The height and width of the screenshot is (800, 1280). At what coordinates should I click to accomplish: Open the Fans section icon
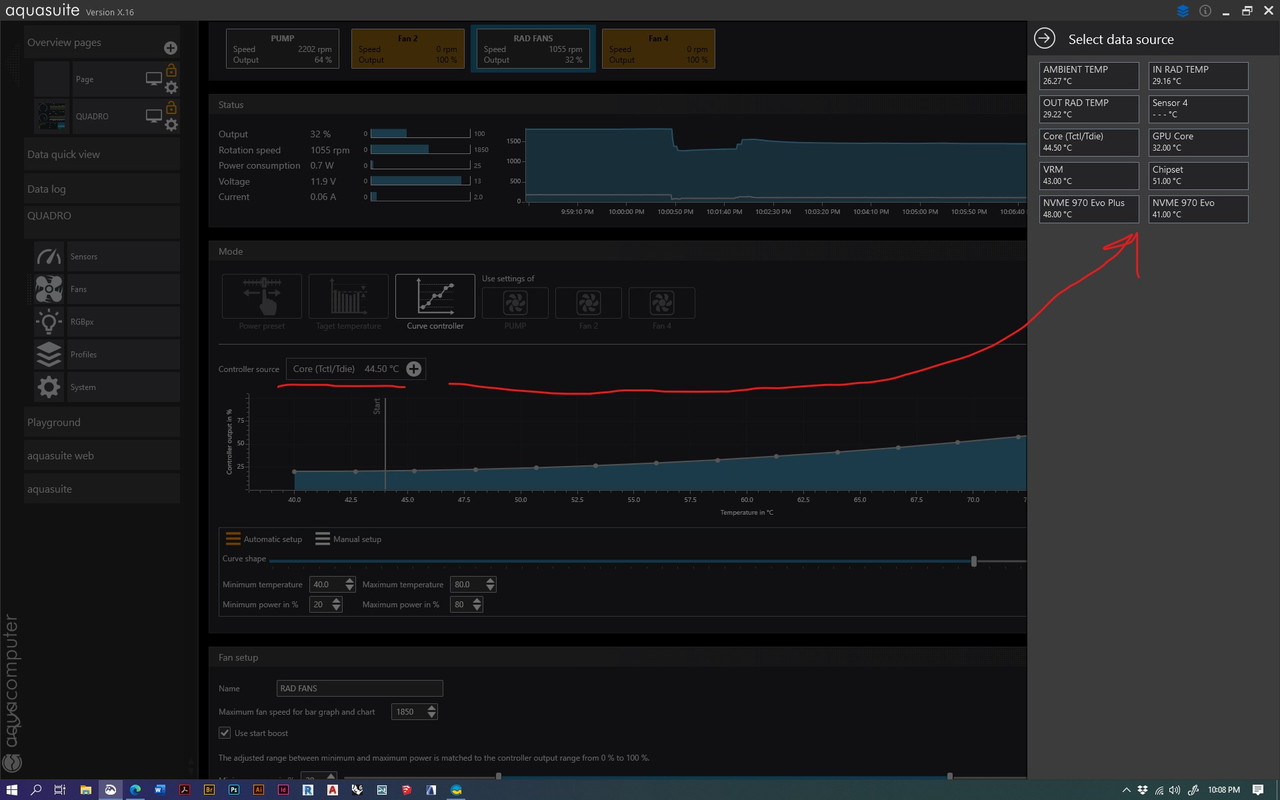click(x=48, y=289)
